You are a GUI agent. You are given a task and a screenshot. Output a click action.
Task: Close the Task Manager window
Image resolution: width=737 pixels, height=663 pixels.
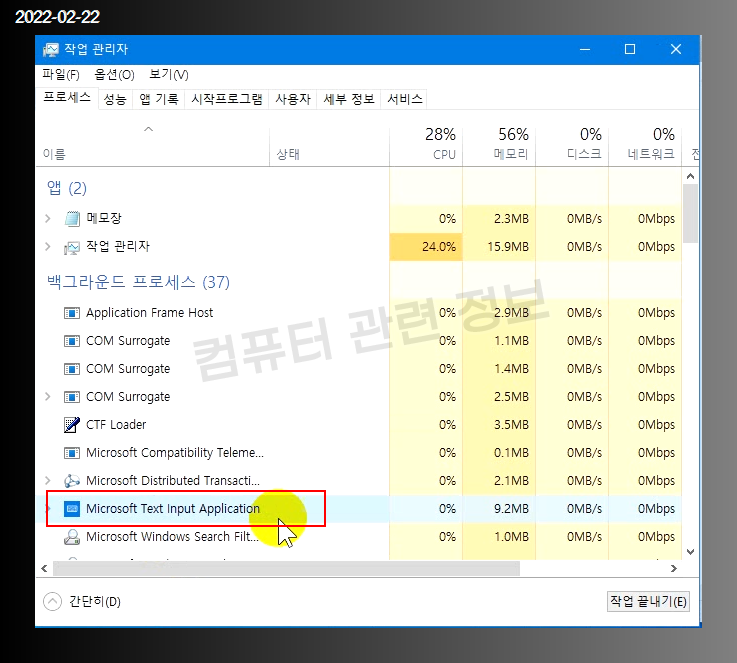click(676, 49)
